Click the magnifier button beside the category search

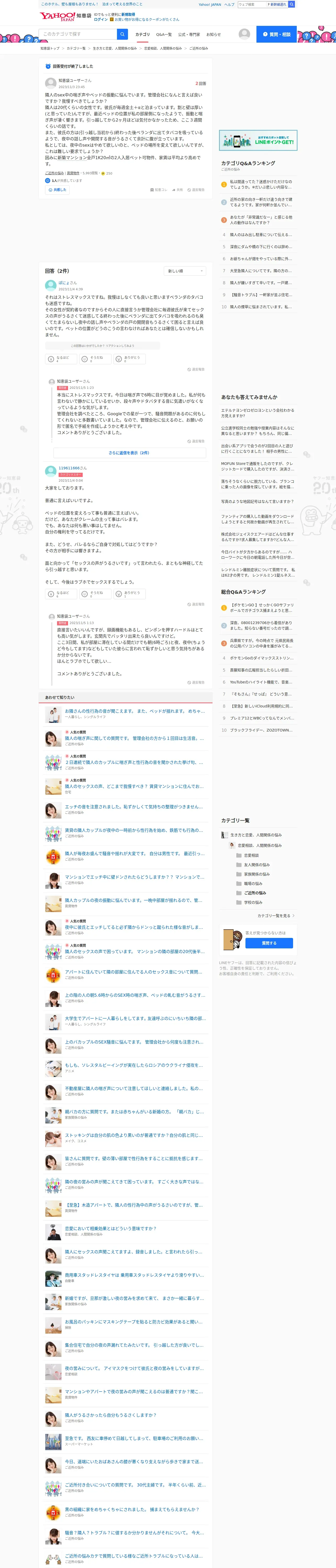122,34
